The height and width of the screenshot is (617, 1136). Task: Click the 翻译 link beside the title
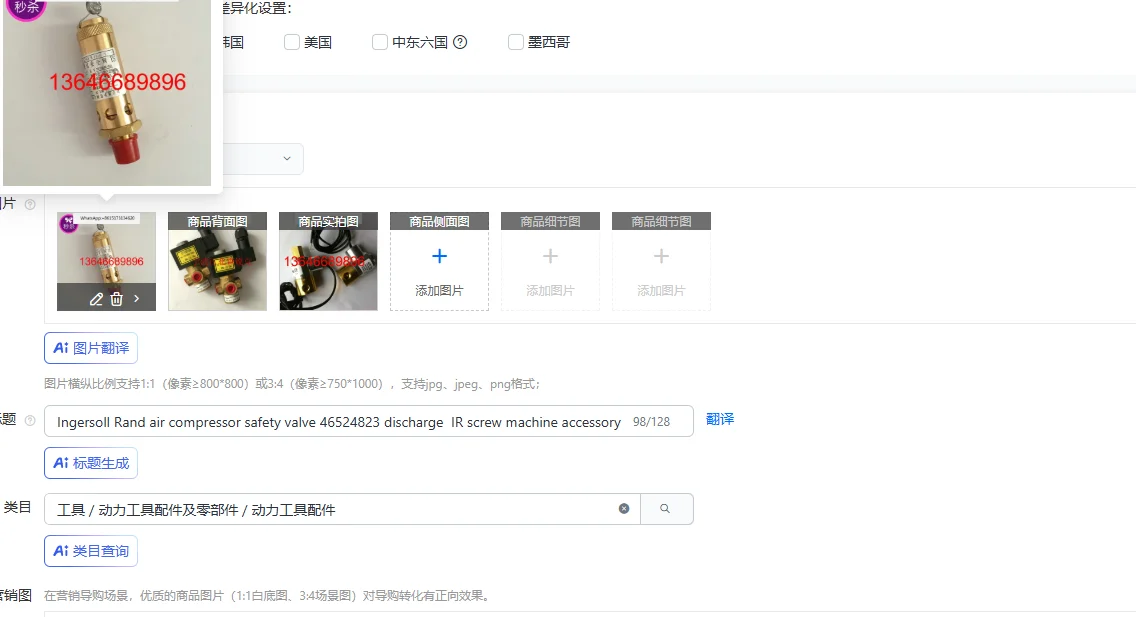point(720,419)
